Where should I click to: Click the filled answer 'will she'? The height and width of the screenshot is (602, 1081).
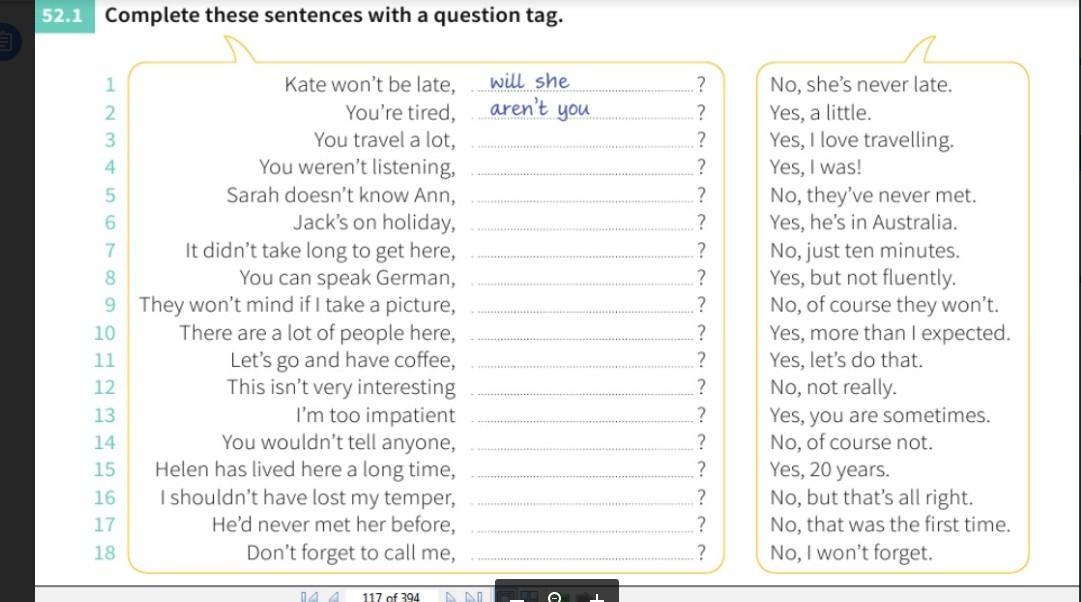529,81
